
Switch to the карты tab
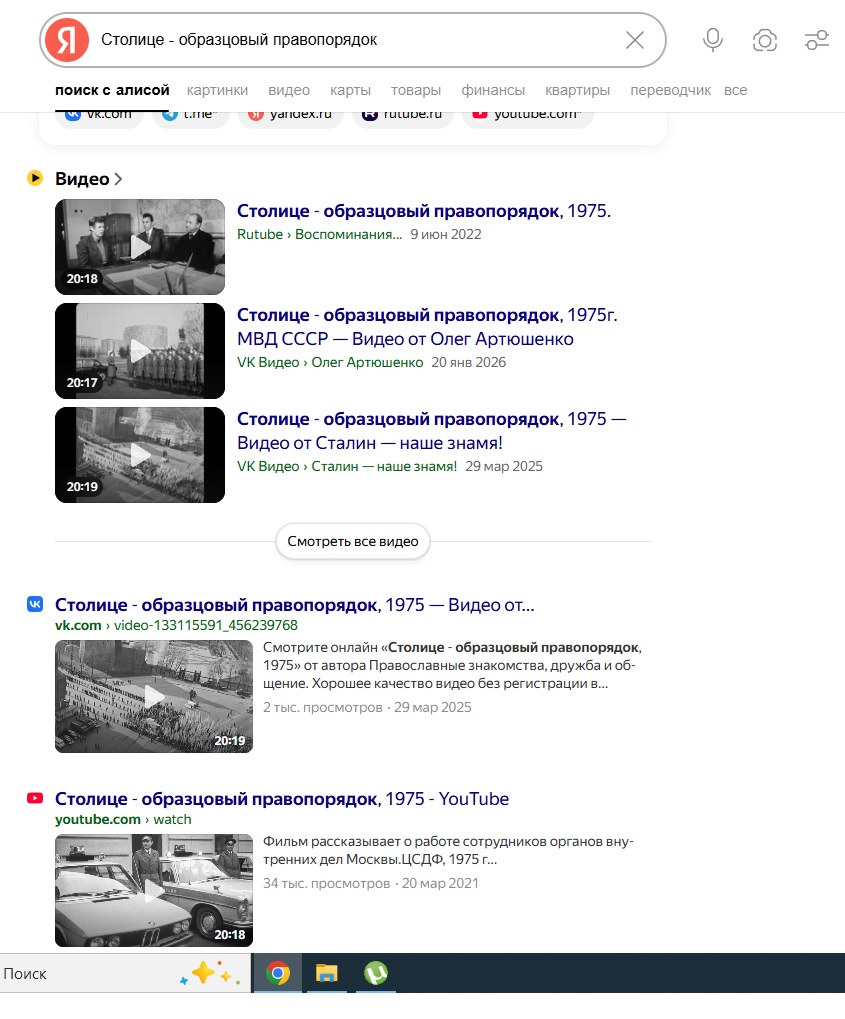[350, 90]
